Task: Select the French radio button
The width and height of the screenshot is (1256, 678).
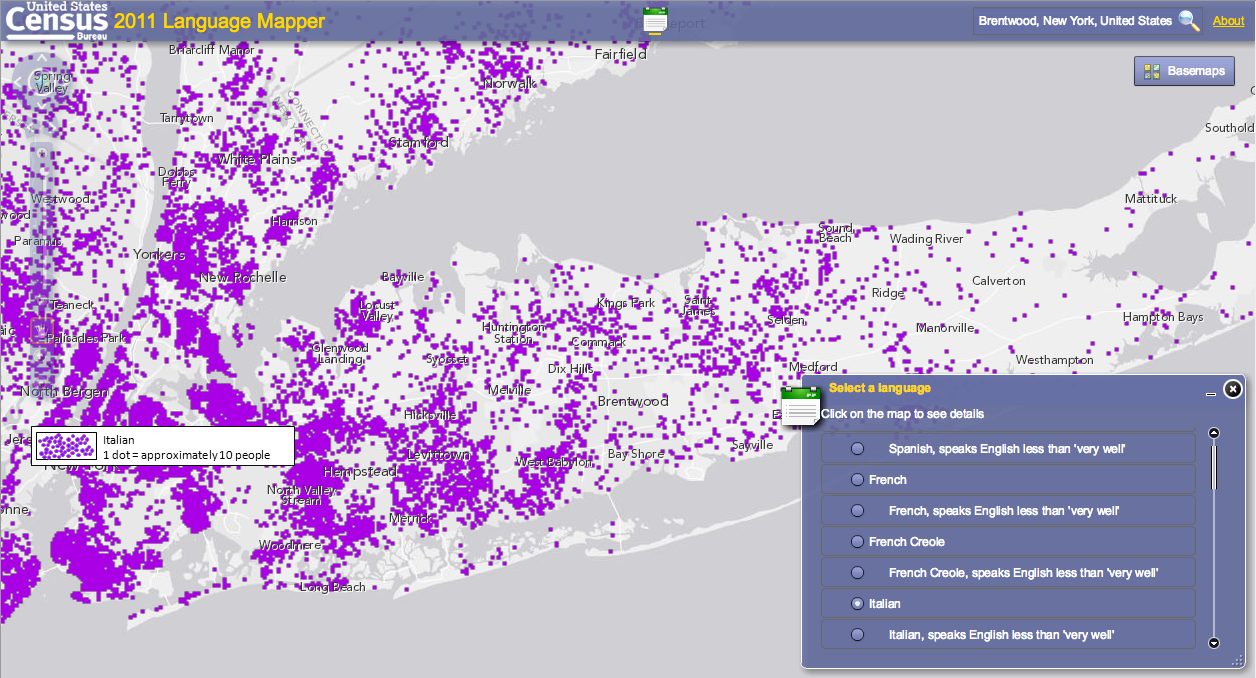Action: [857, 480]
